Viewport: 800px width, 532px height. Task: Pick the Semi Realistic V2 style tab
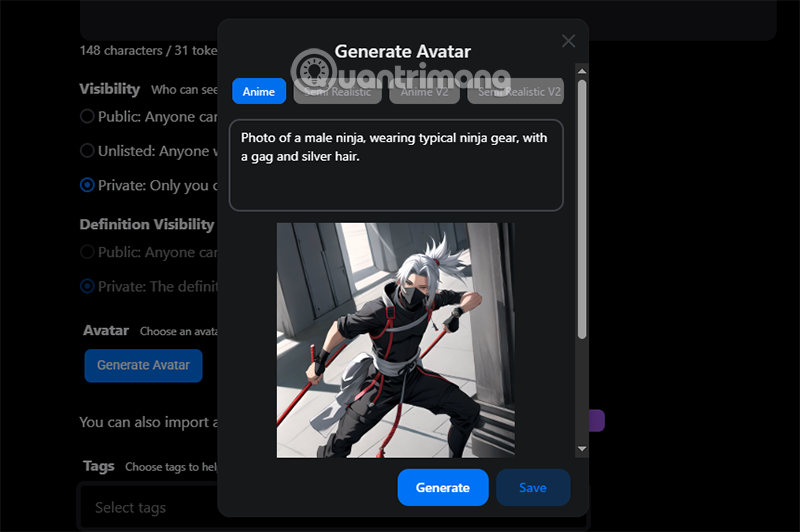515,92
